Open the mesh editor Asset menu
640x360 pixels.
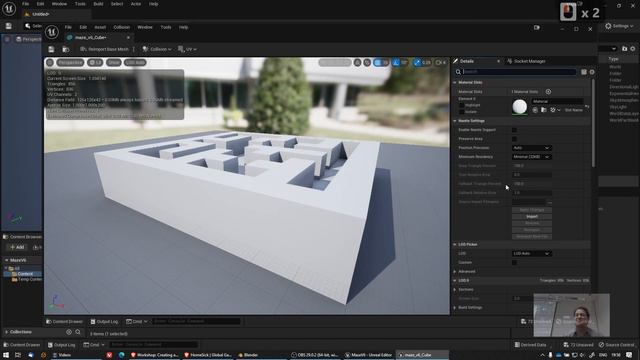[x=100, y=27]
